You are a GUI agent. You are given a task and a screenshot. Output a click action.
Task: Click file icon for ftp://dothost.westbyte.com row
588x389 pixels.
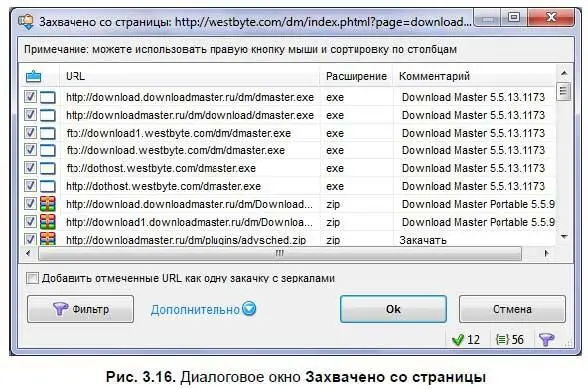pyautogui.click(x=48, y=168)
